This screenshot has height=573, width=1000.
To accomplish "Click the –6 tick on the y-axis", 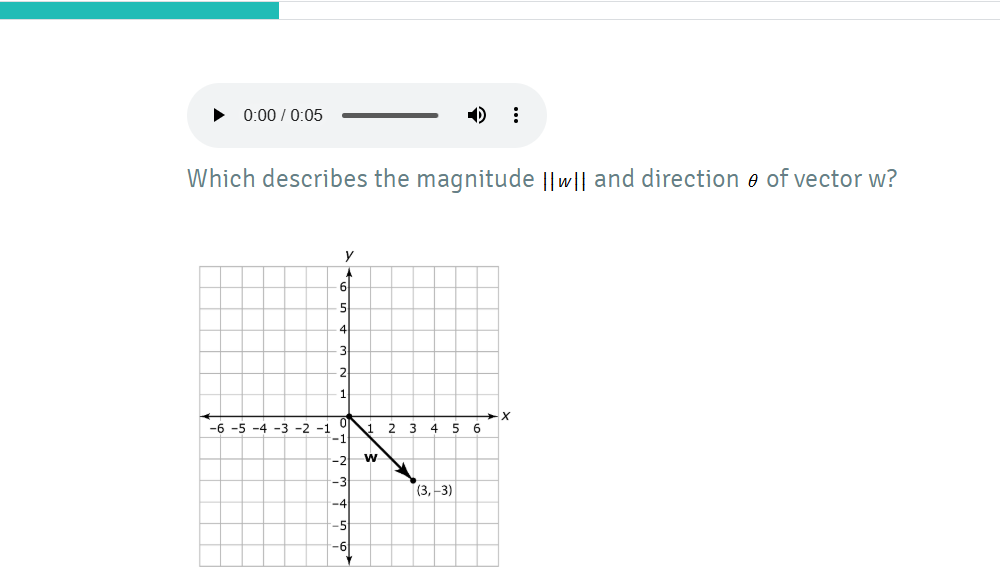I will 339,546.
